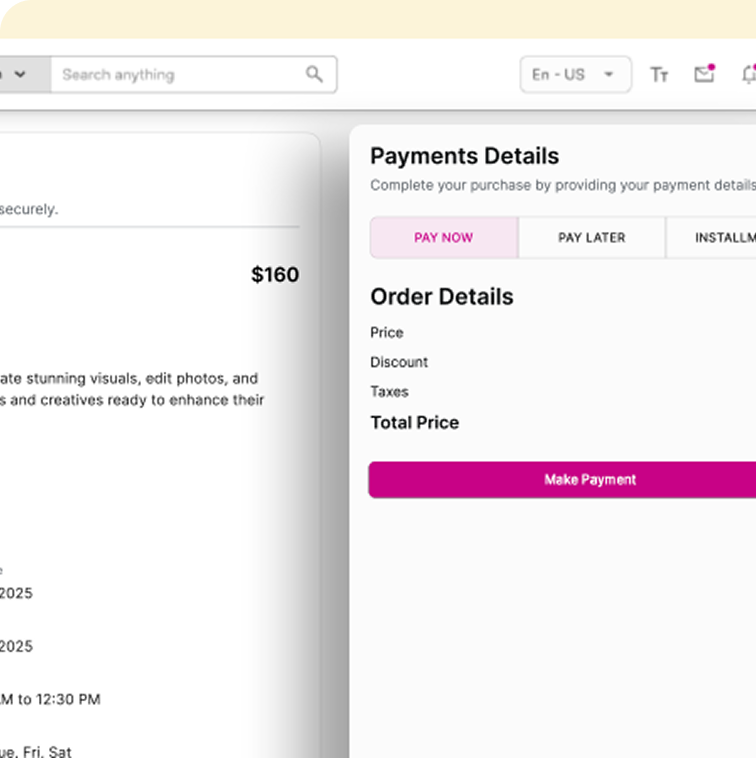Select the Price row label
Screen dimensions: 756x758
tap(387, 333)
